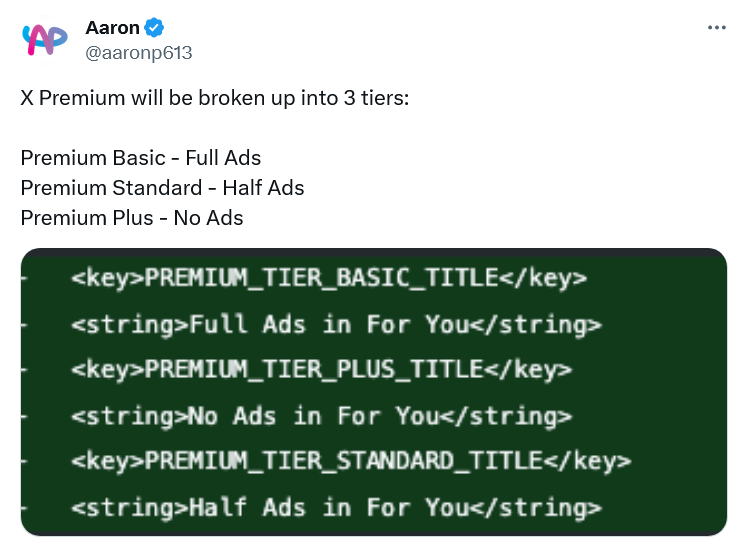Select the 'Premium Basic - Full Ads' line
This screenshot has height=546, width=748.
tap(141, 158)
